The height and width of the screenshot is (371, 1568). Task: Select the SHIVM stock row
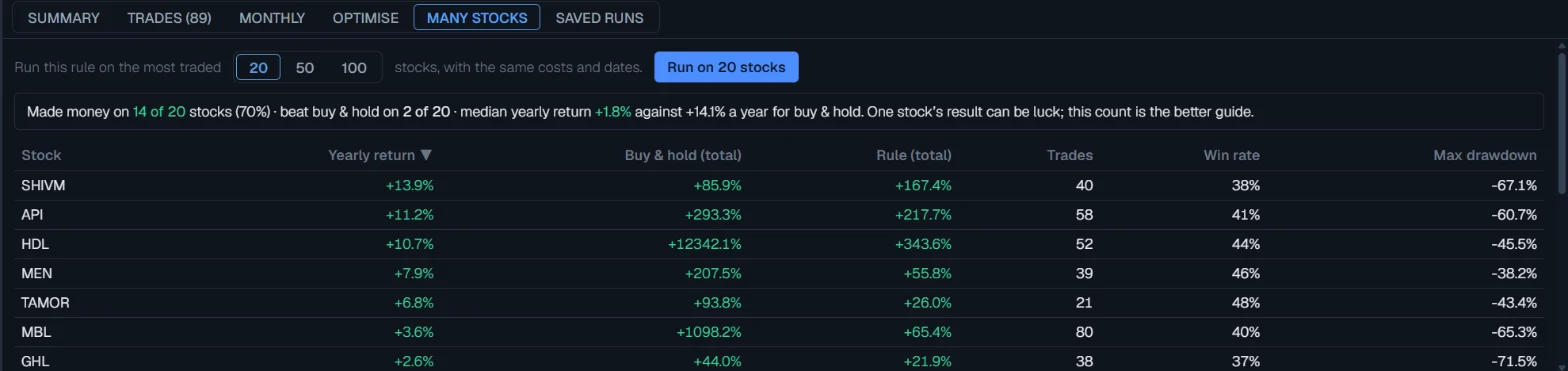click(x=779, y=185)
